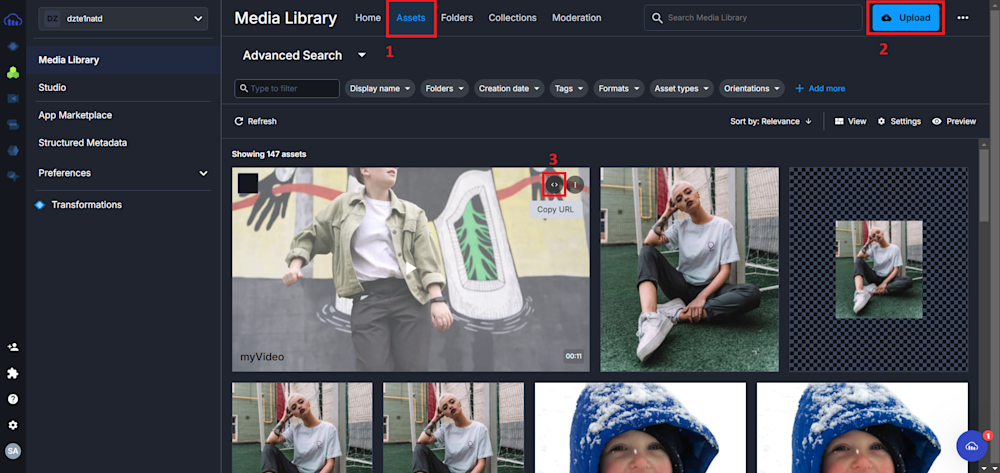The width and height of the screenshot is (1000, 473).
Task: Open the help question mark icon
Action: click(13, 399)
